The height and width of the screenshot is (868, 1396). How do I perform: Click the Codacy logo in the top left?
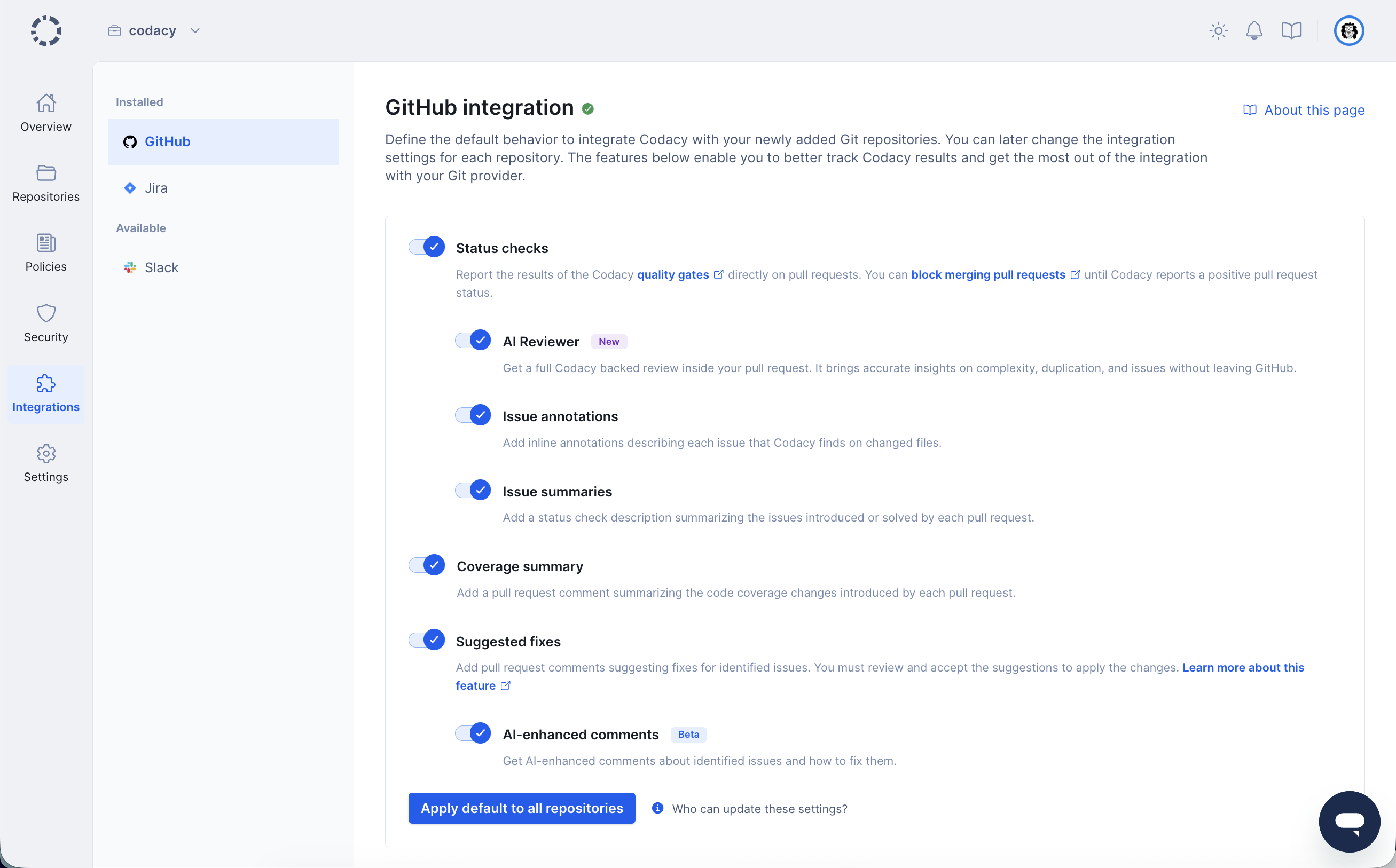45,30
